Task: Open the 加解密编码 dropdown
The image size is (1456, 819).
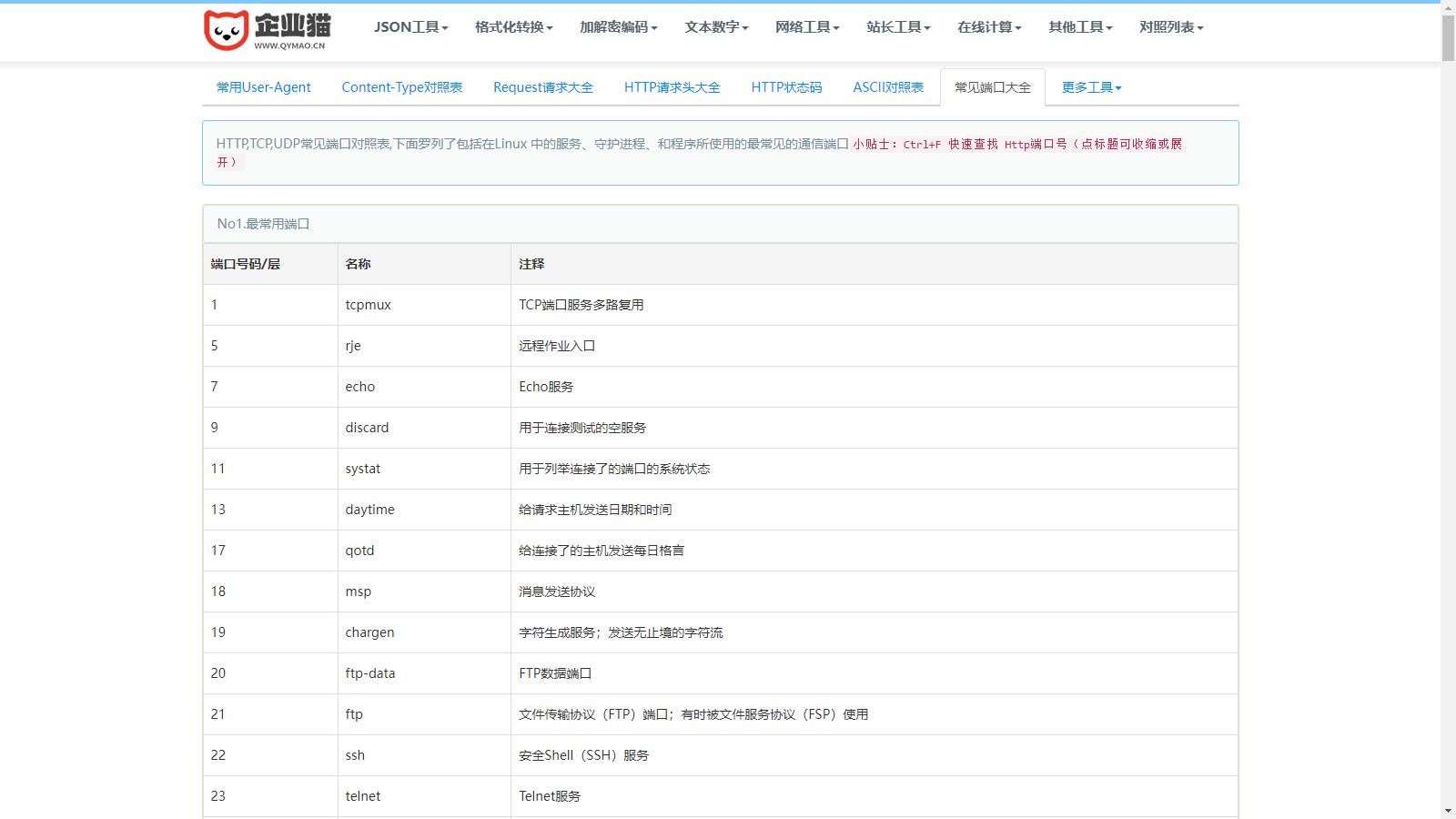Action: (x=618, y=27)
